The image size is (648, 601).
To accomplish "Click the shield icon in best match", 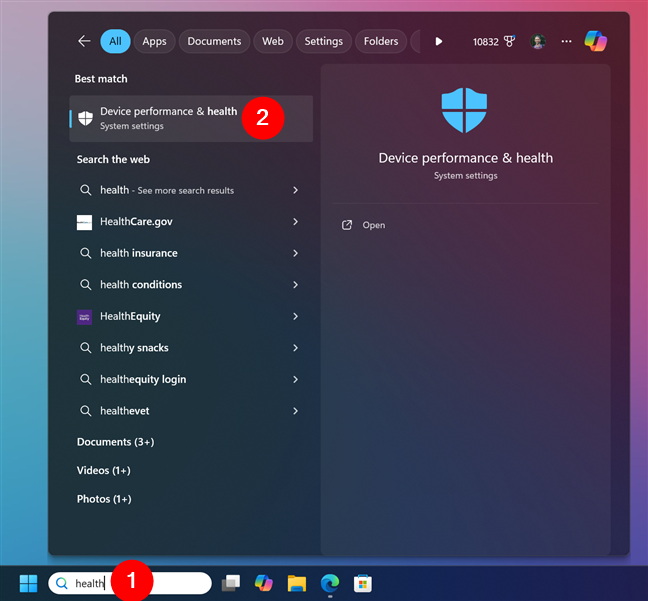I will pyautogui.click(x=86, y=119).
